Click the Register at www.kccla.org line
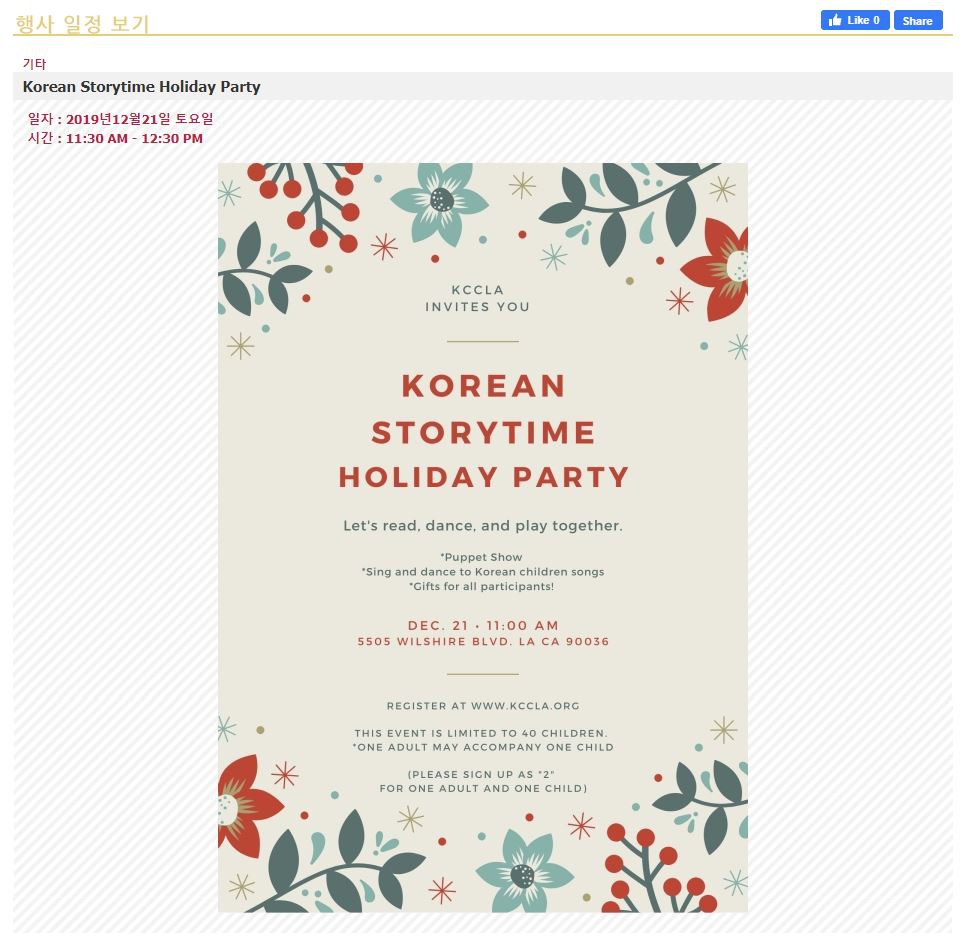 point(483,706)
